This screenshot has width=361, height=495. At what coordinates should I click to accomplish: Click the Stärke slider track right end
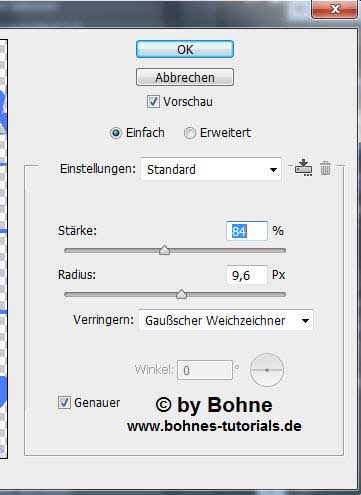point(283,250)
